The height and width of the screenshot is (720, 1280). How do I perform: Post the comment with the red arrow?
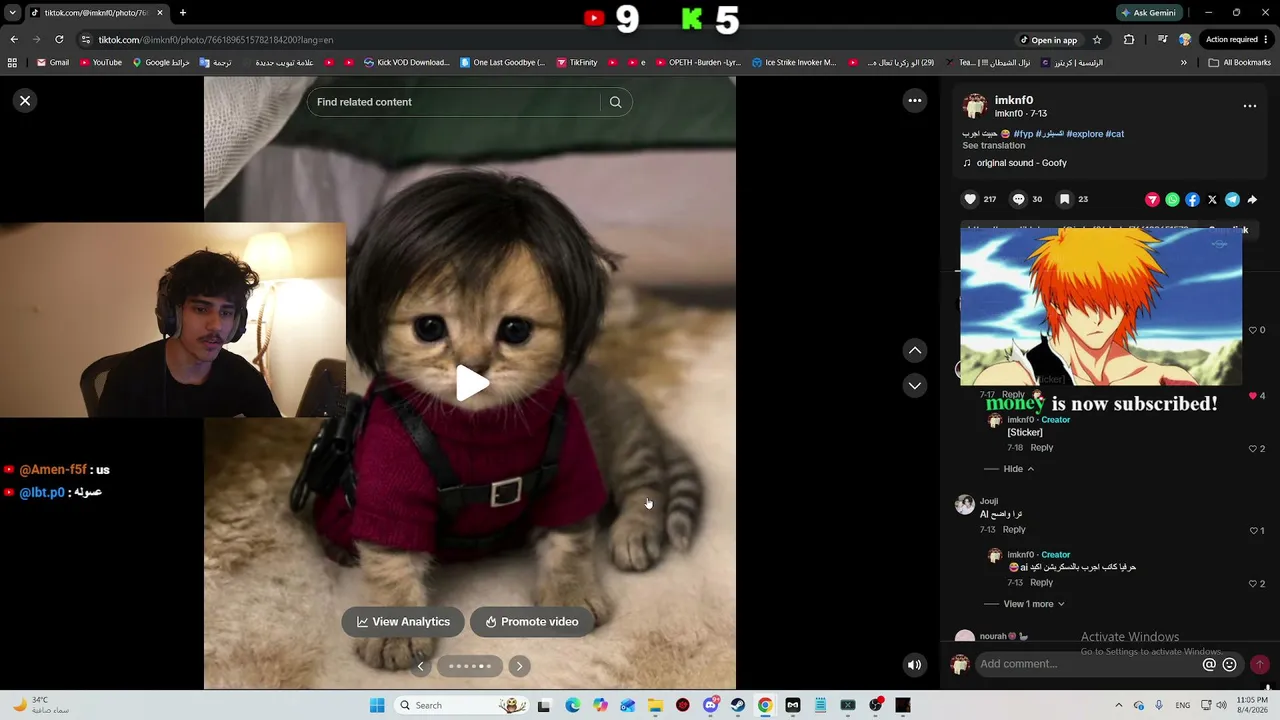[1259, 664]
